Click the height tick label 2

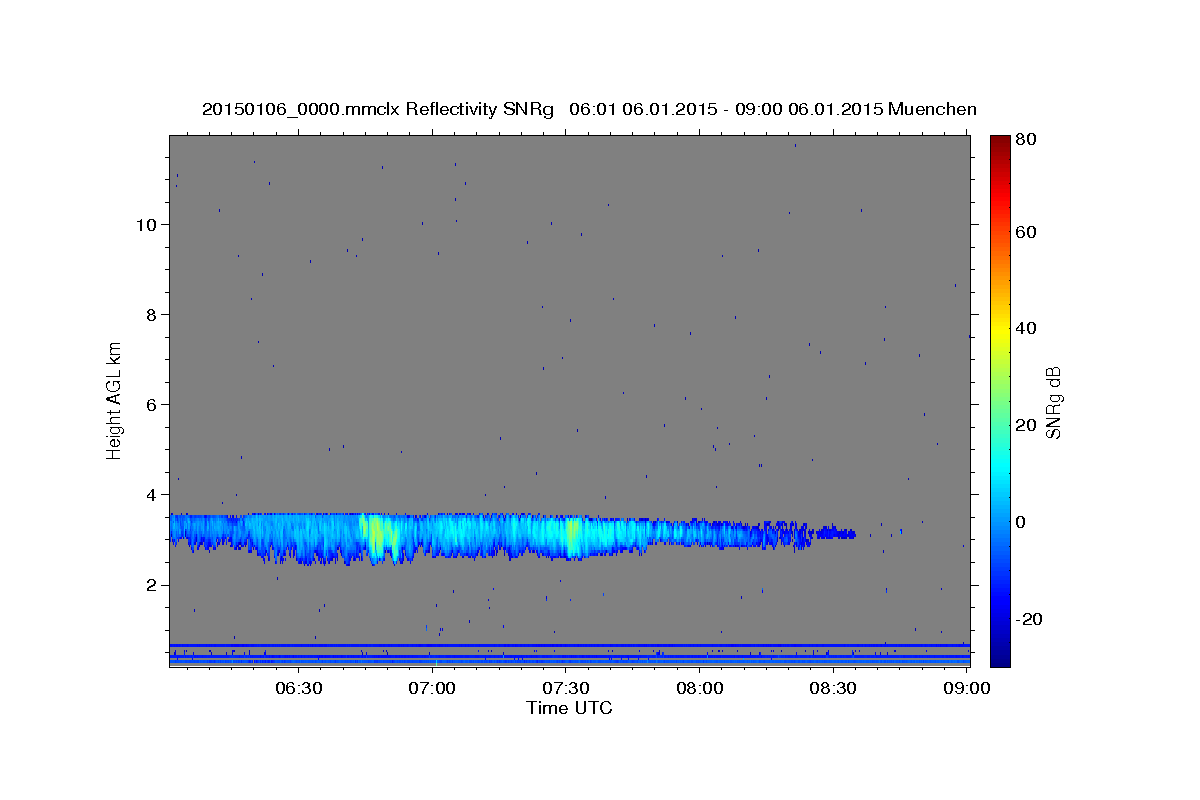pos(152,585)
